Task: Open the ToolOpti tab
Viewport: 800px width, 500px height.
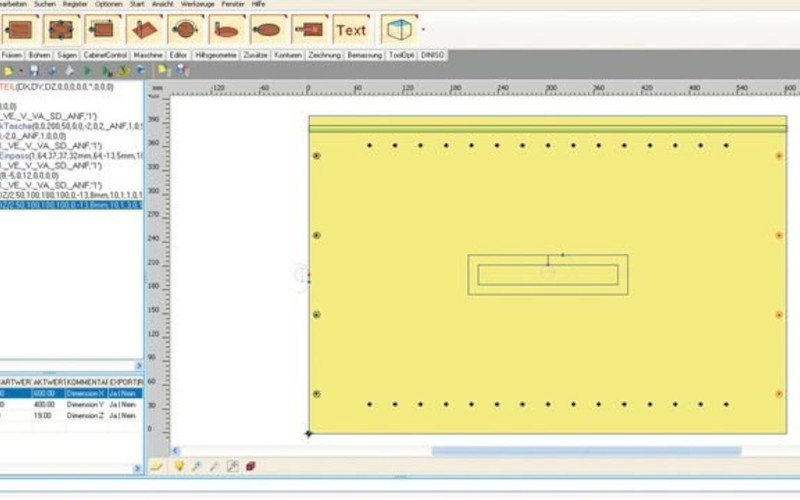Action: [x=402, y=55]
